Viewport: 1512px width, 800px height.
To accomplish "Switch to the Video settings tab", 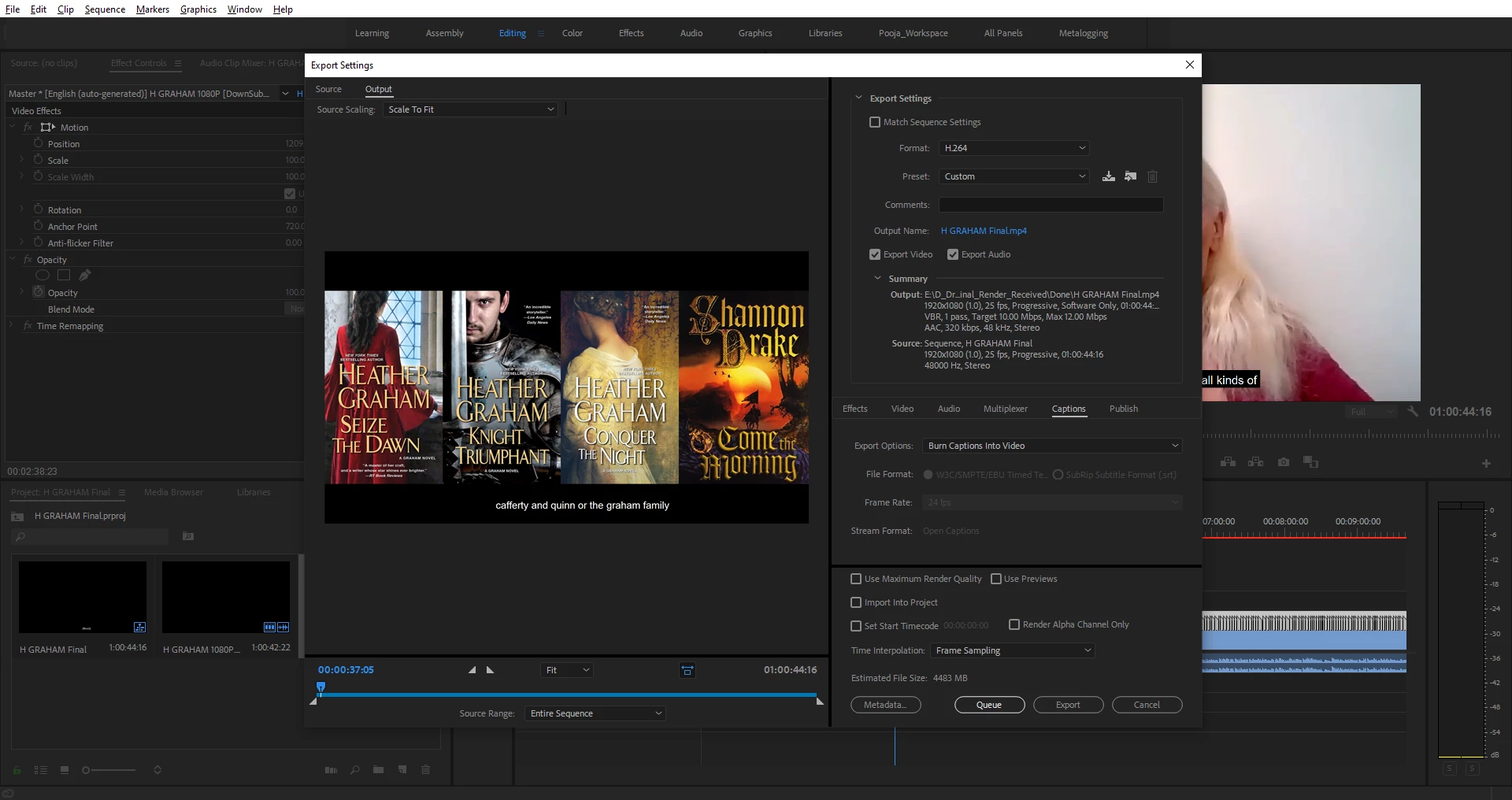I will pos(902,409).
